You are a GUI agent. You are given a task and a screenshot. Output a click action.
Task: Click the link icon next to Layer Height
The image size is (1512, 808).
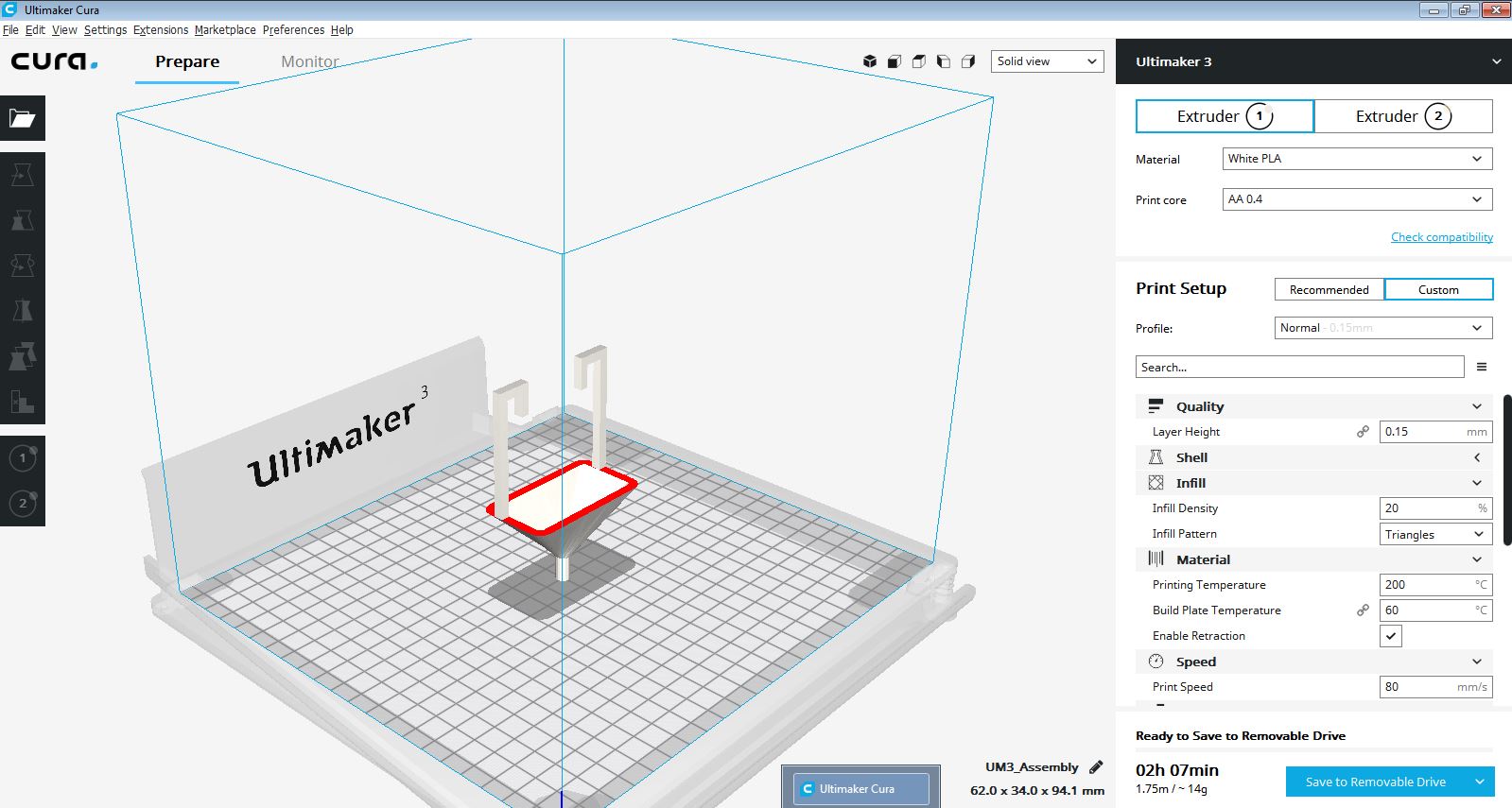point(1363,432)
